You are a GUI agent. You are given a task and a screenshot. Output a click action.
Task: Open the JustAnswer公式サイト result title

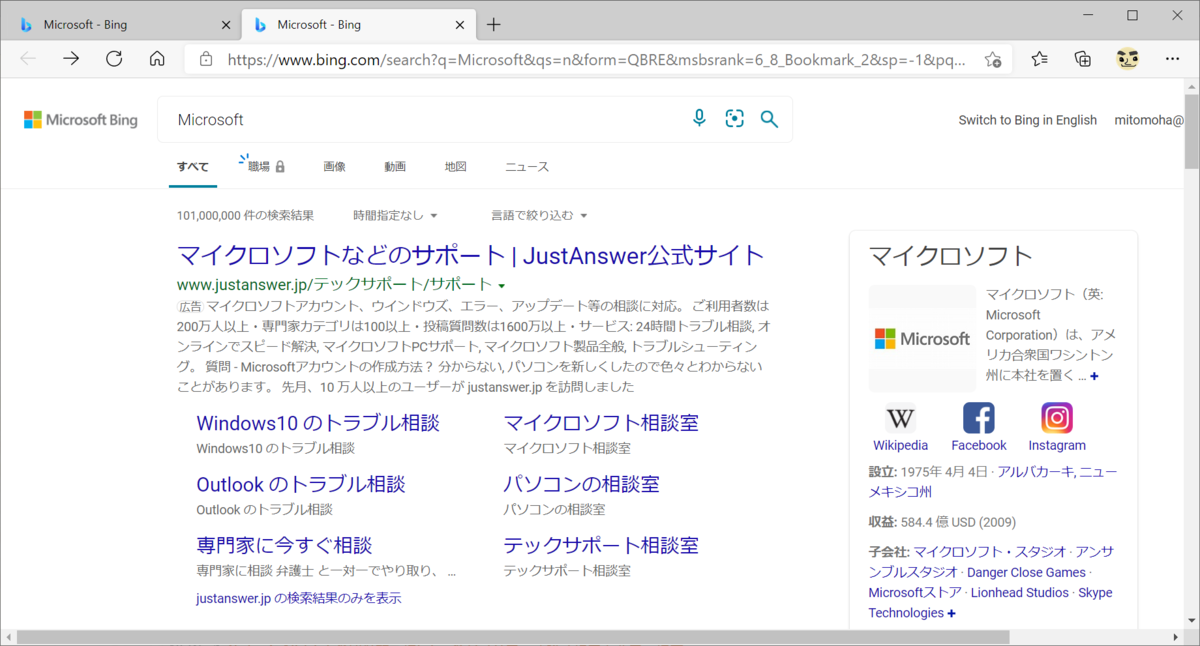pyautogui.click(x=470, y=255)
